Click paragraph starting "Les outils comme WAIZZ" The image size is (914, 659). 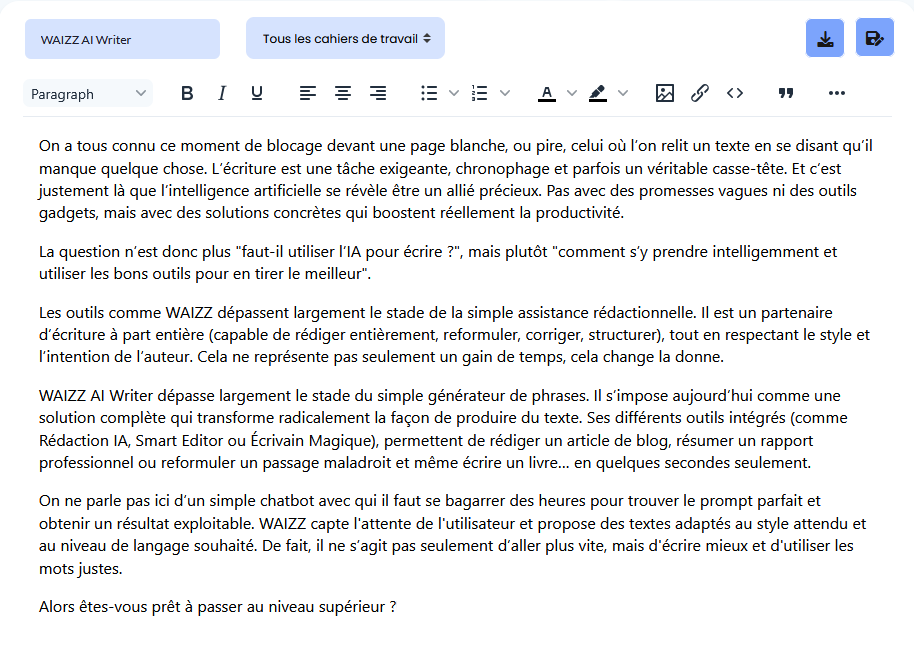click(x=454, y=334)
